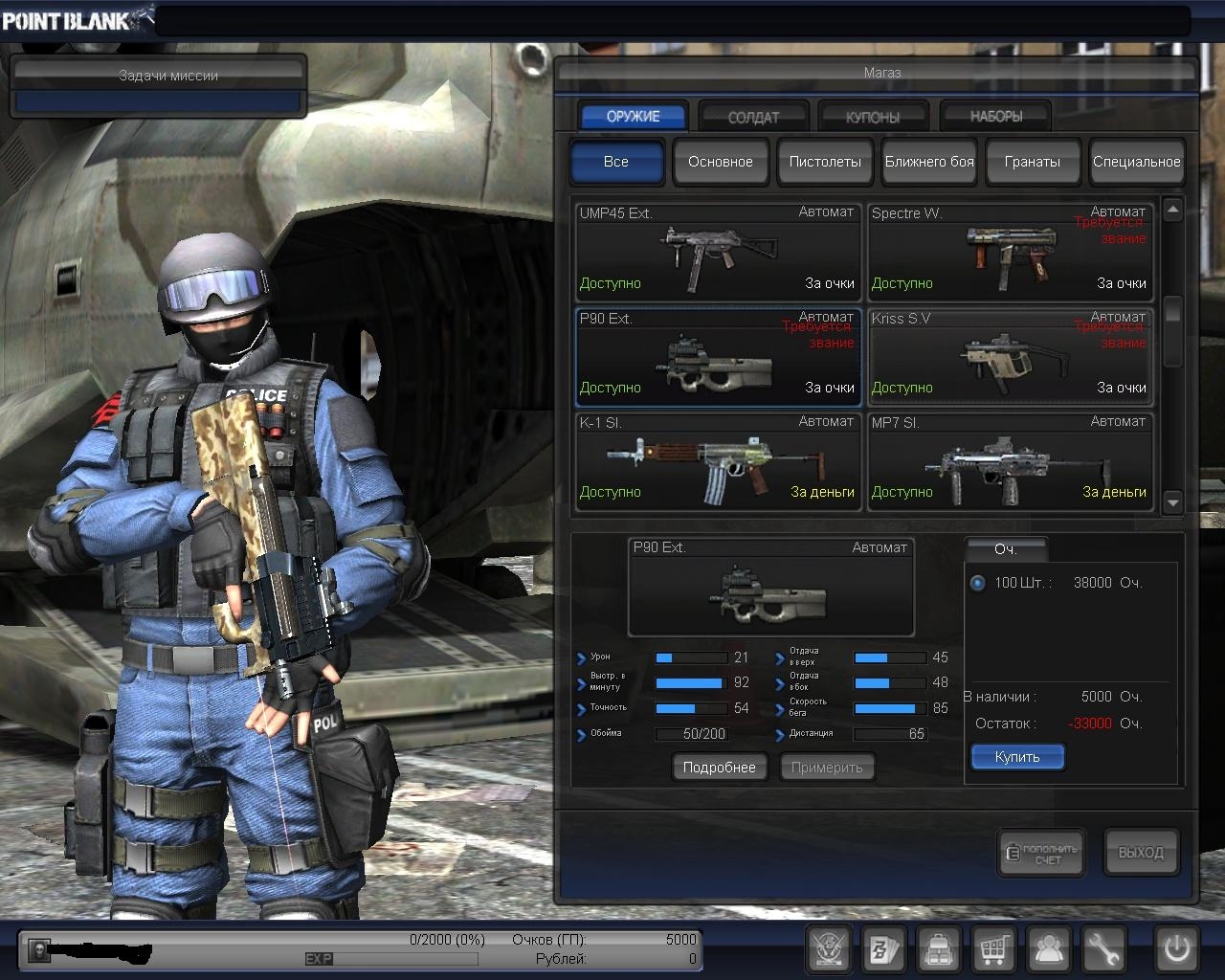The width and height of the screenshot is (1225, 980).
Task: Switch to the КУПОНЫ tab
Action: coord(873,117)
